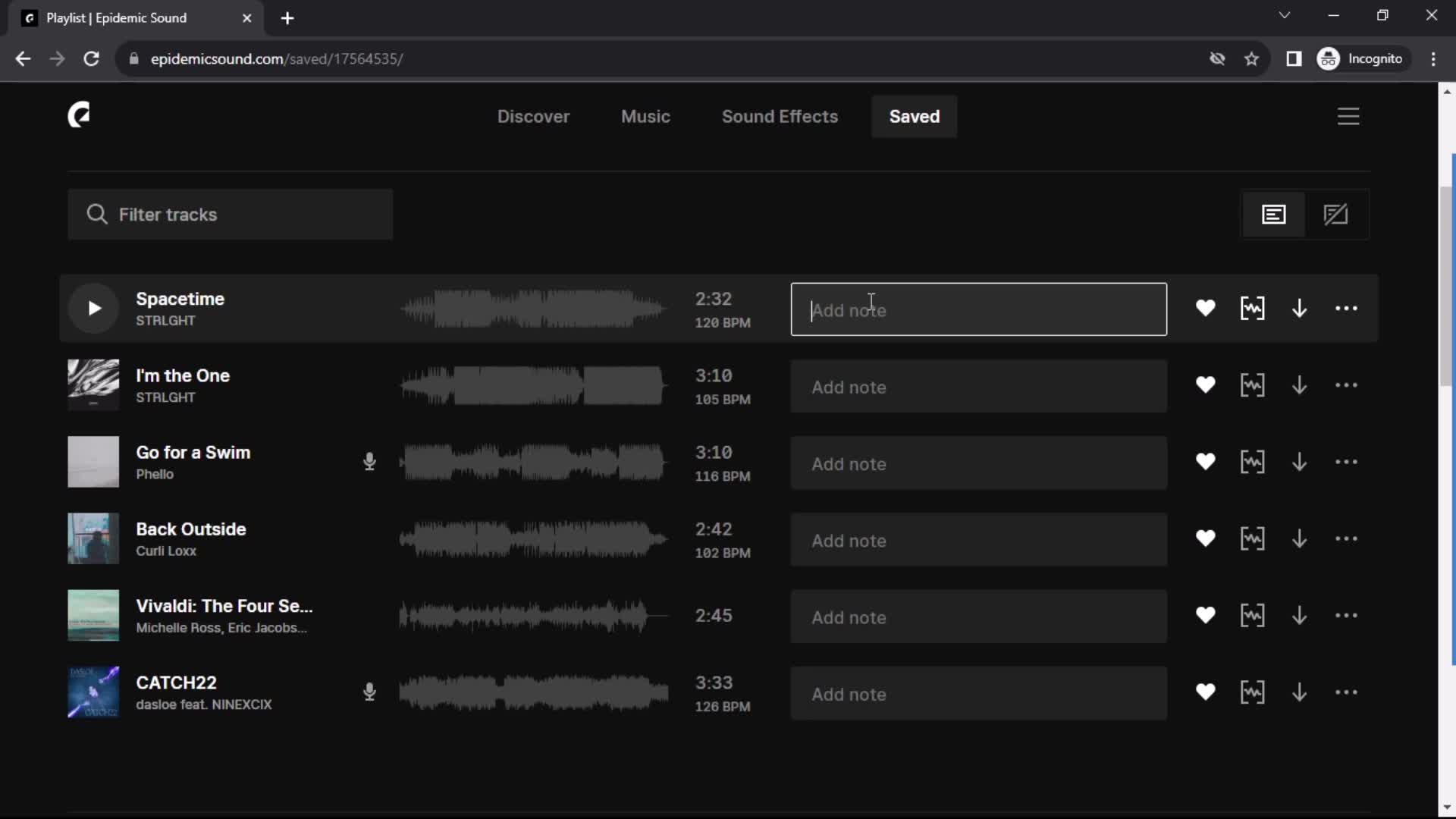Screen dimensions: 1456x819
Task: Seek within the CATCH22 waveform
Action: [533, 692]
